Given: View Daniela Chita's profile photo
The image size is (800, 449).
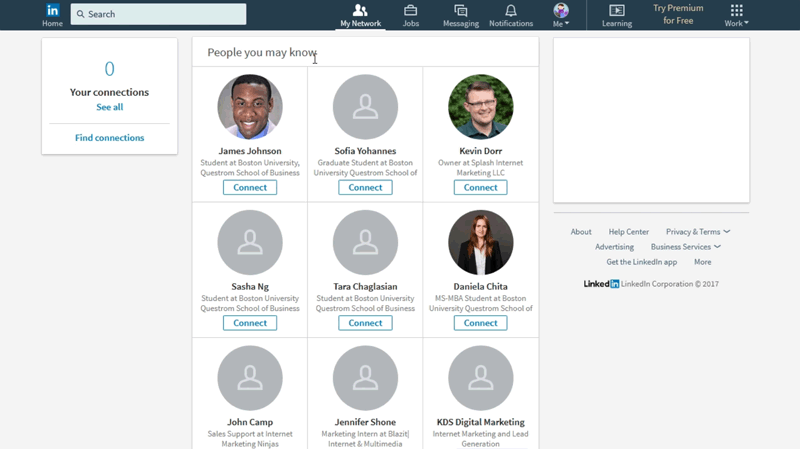Looking at the screenshot, I should point(480,242).
